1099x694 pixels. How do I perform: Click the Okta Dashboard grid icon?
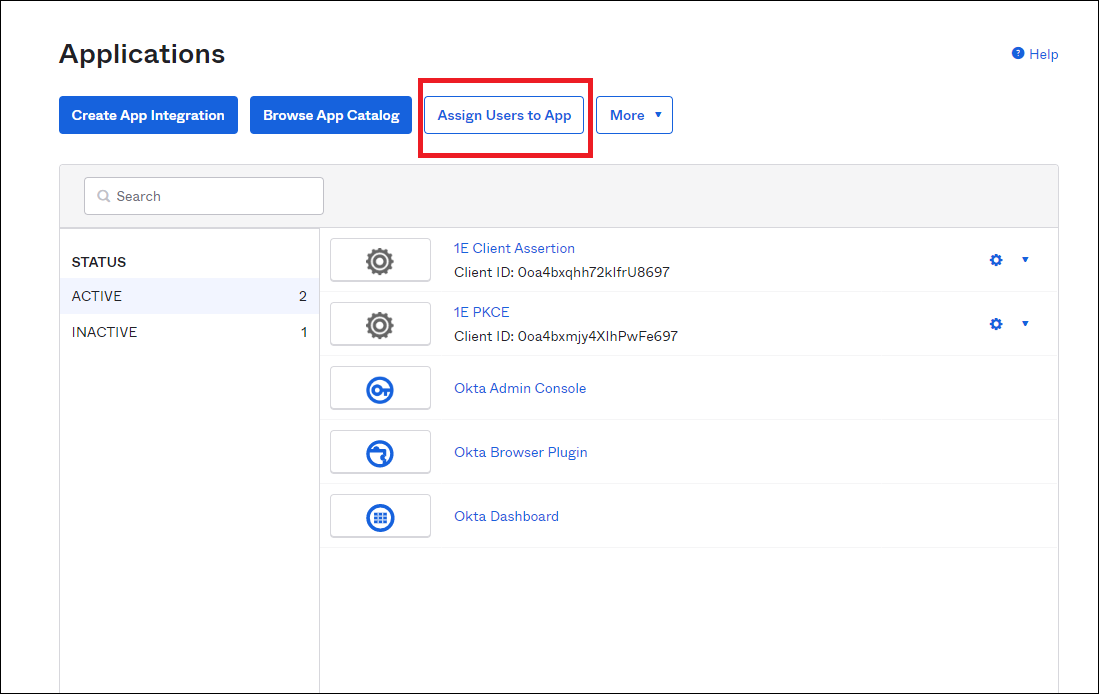click(x=380, y=517)
